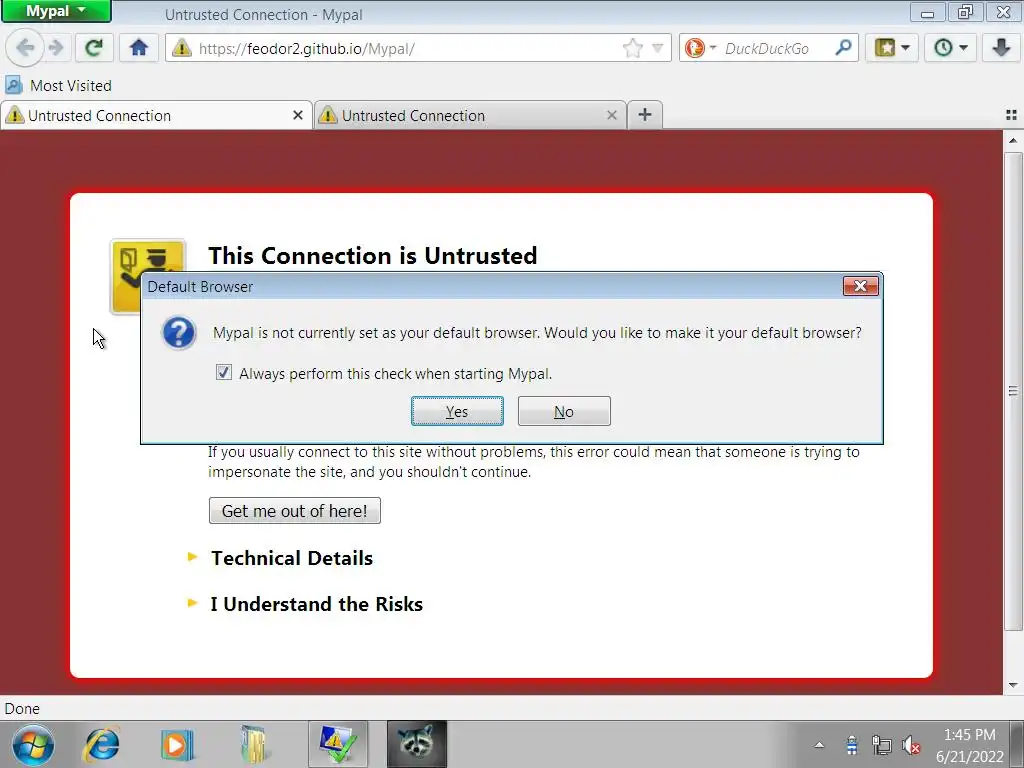The height and width of the screenshot is (768, 1024).
Task: Click the warning site identity icon in address bar
Action: (x=182, y=48)
